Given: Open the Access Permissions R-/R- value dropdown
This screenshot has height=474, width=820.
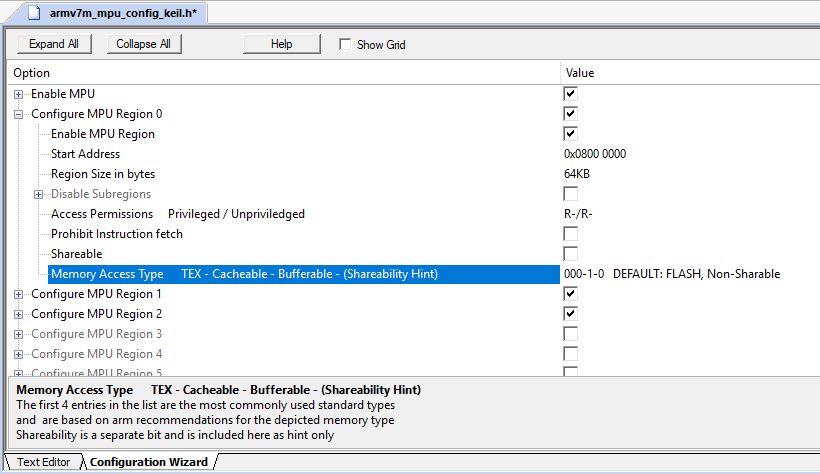Looking at the screenshot, I should click(578, 214).
